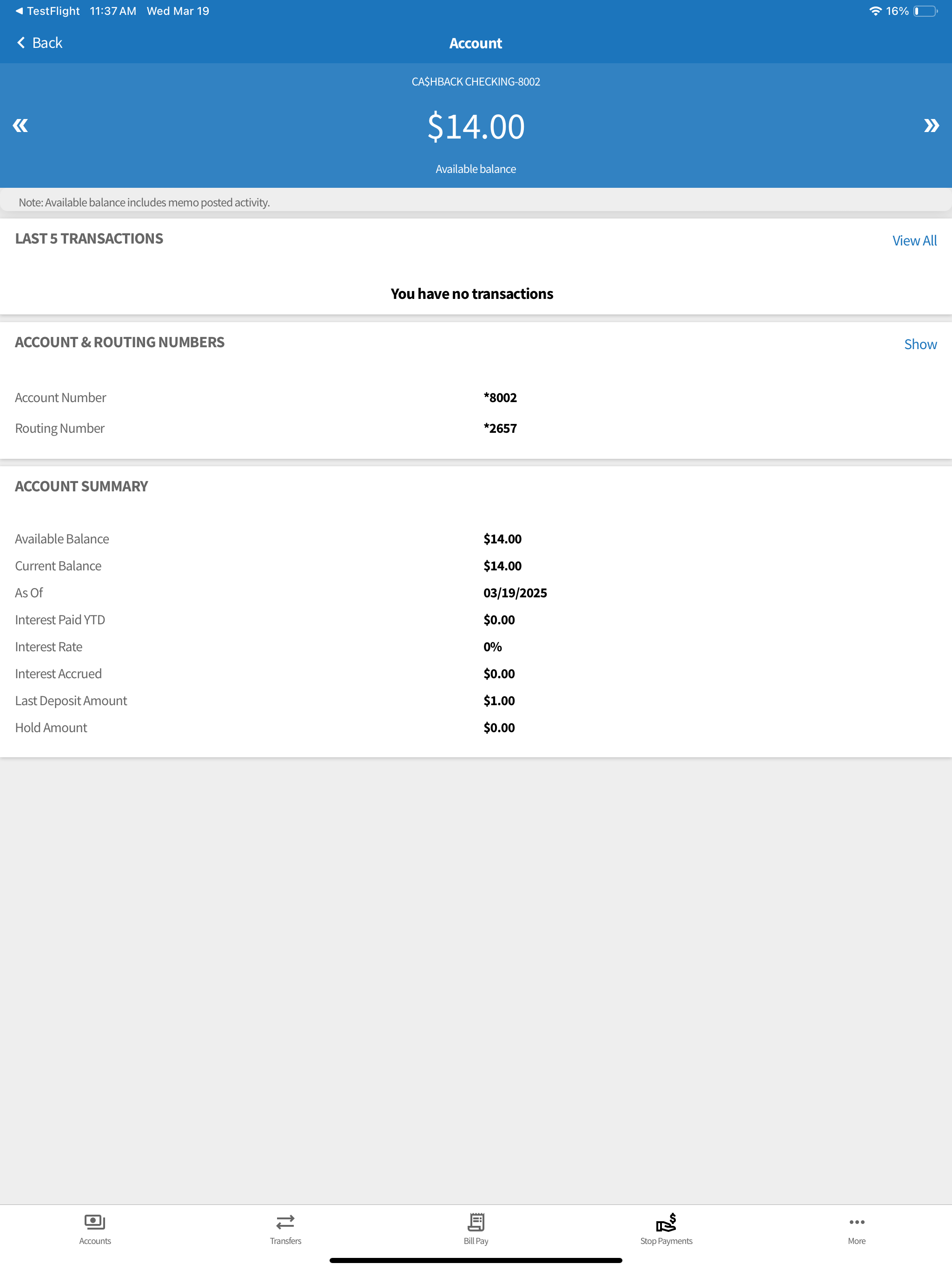The height and width of the screenshot is (1270, 952).
Task: Open the Accounts tab
Action: pos(95,1229)
